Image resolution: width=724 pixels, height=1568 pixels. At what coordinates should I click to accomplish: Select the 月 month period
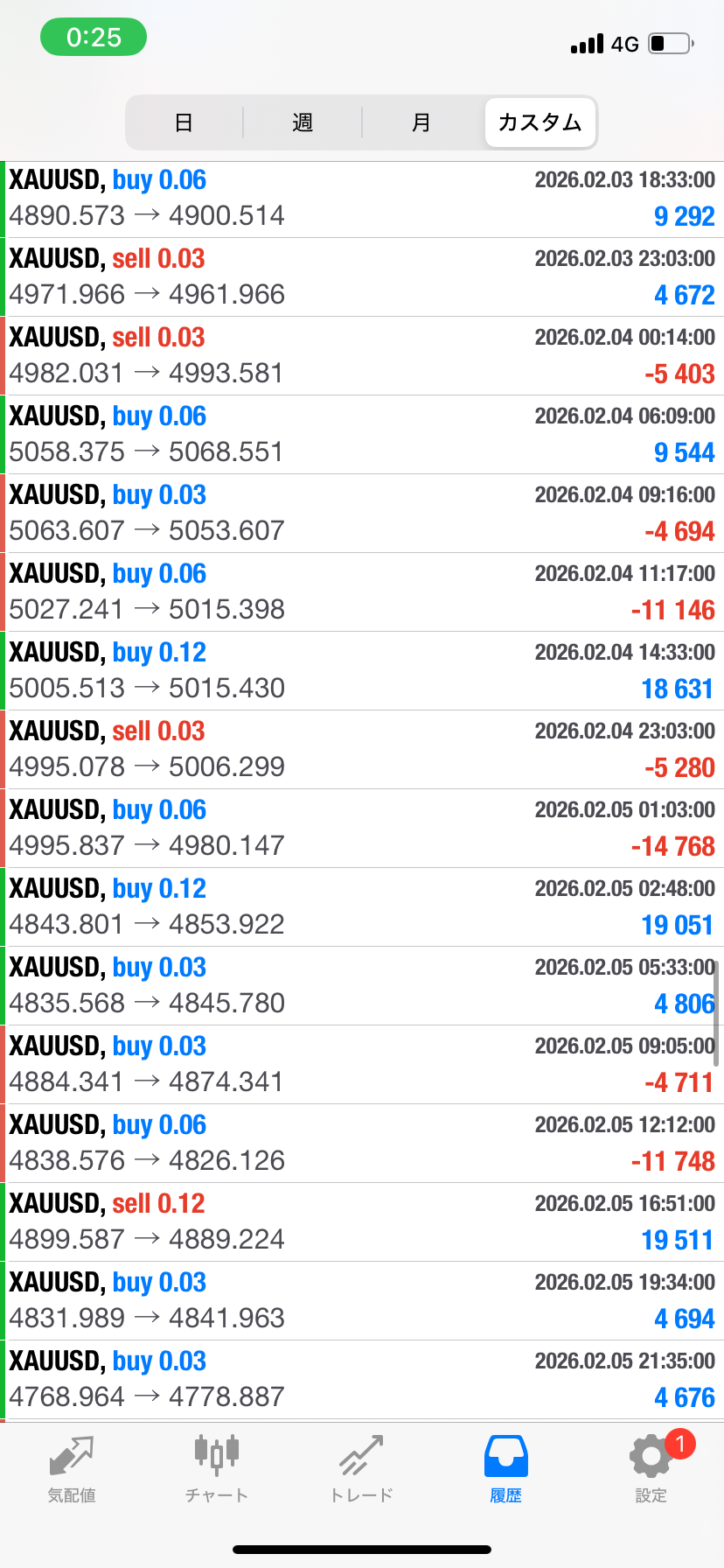(x=421, y=122)
